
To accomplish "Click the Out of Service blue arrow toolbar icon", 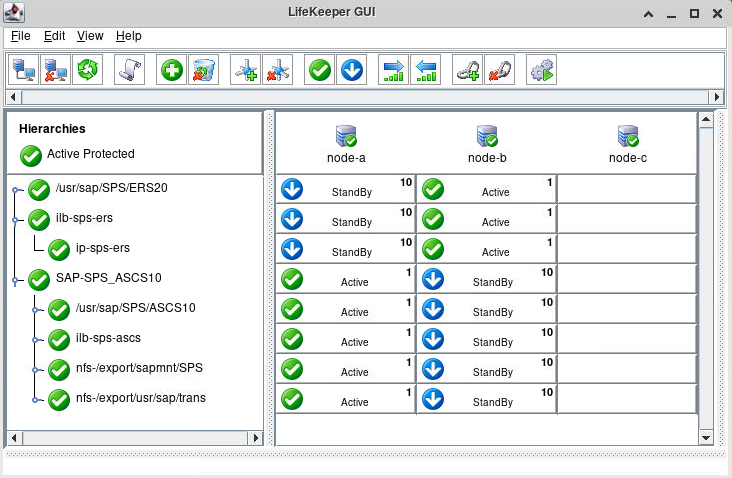I will click(x=352, y=70).
